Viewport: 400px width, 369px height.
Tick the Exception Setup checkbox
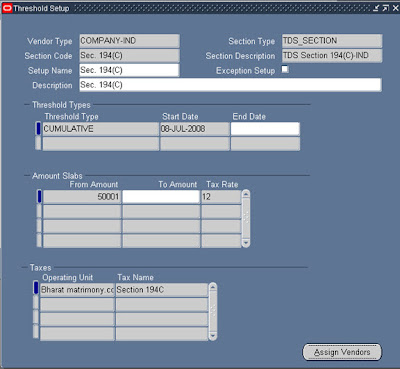[x=285, y=69]
